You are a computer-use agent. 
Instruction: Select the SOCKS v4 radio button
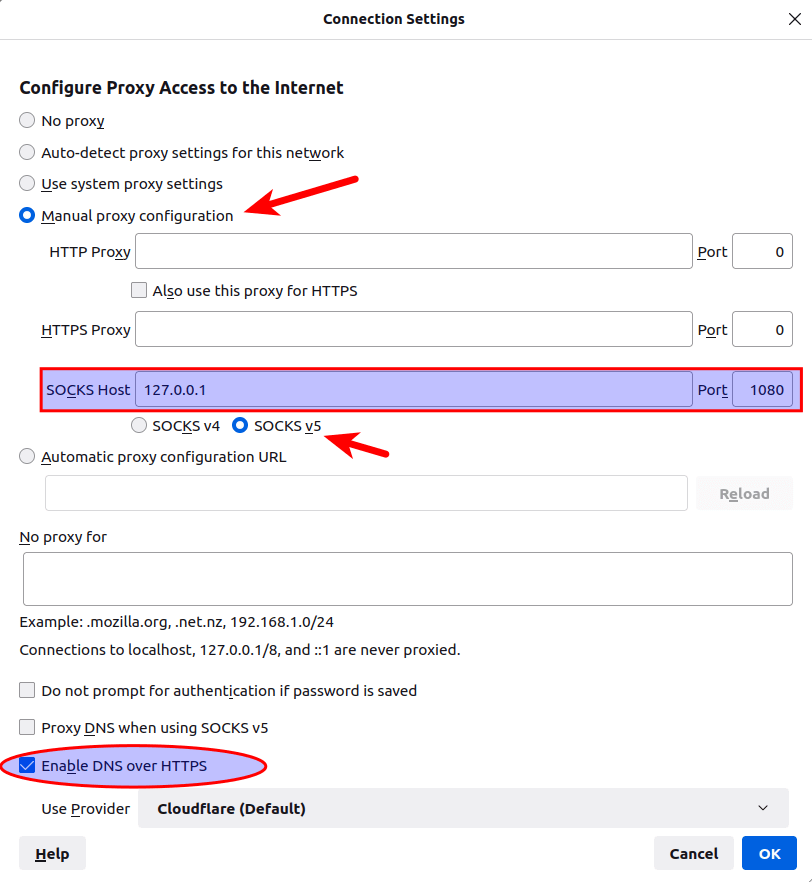[x=140, y=426]
